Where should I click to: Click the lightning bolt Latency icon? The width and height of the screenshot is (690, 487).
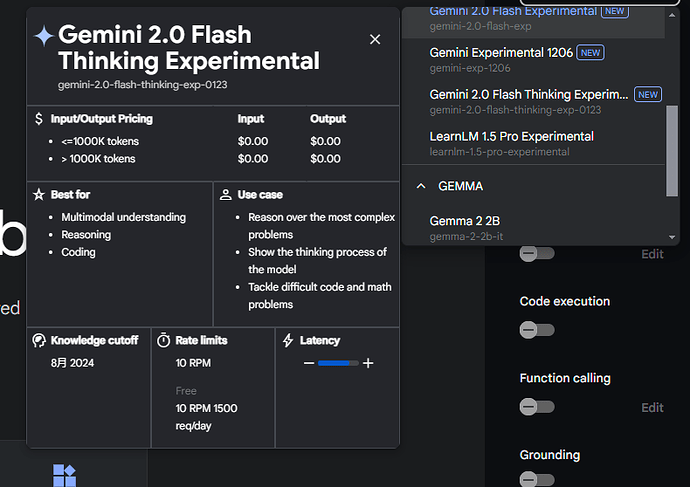pyautogui.click(x=288, y=340)
